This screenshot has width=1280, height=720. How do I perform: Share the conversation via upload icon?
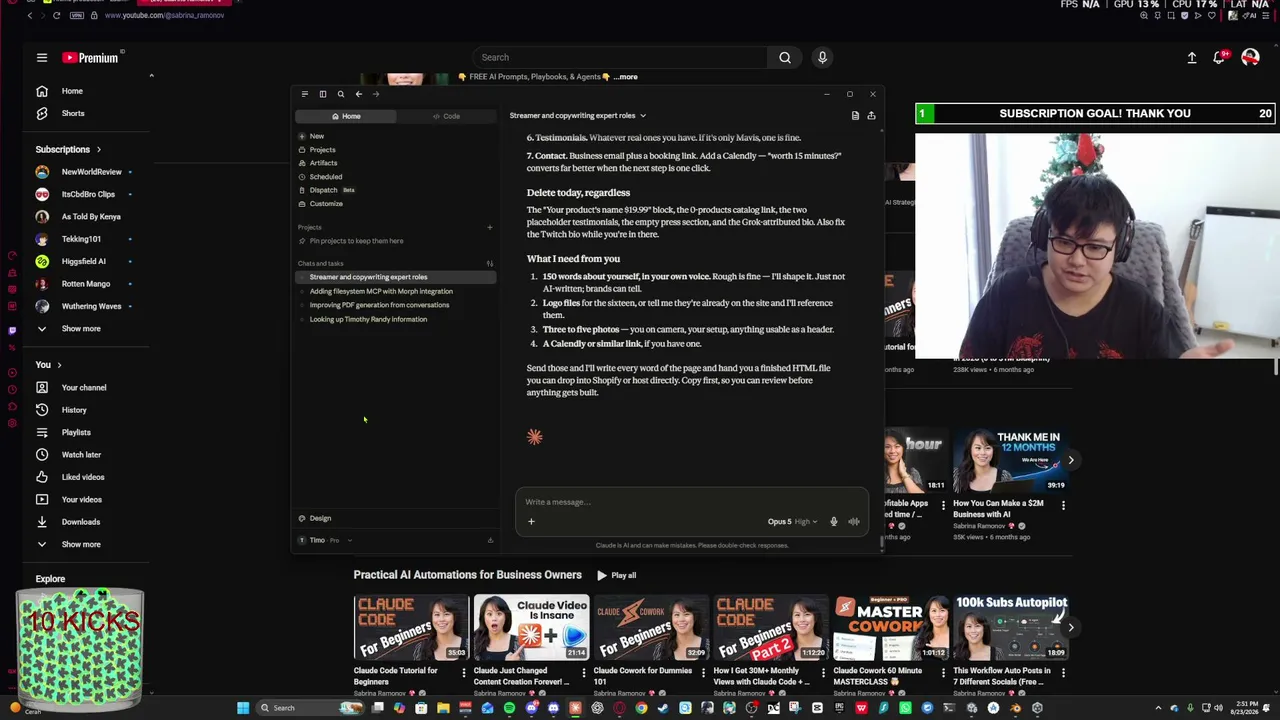tap(871, 116)
